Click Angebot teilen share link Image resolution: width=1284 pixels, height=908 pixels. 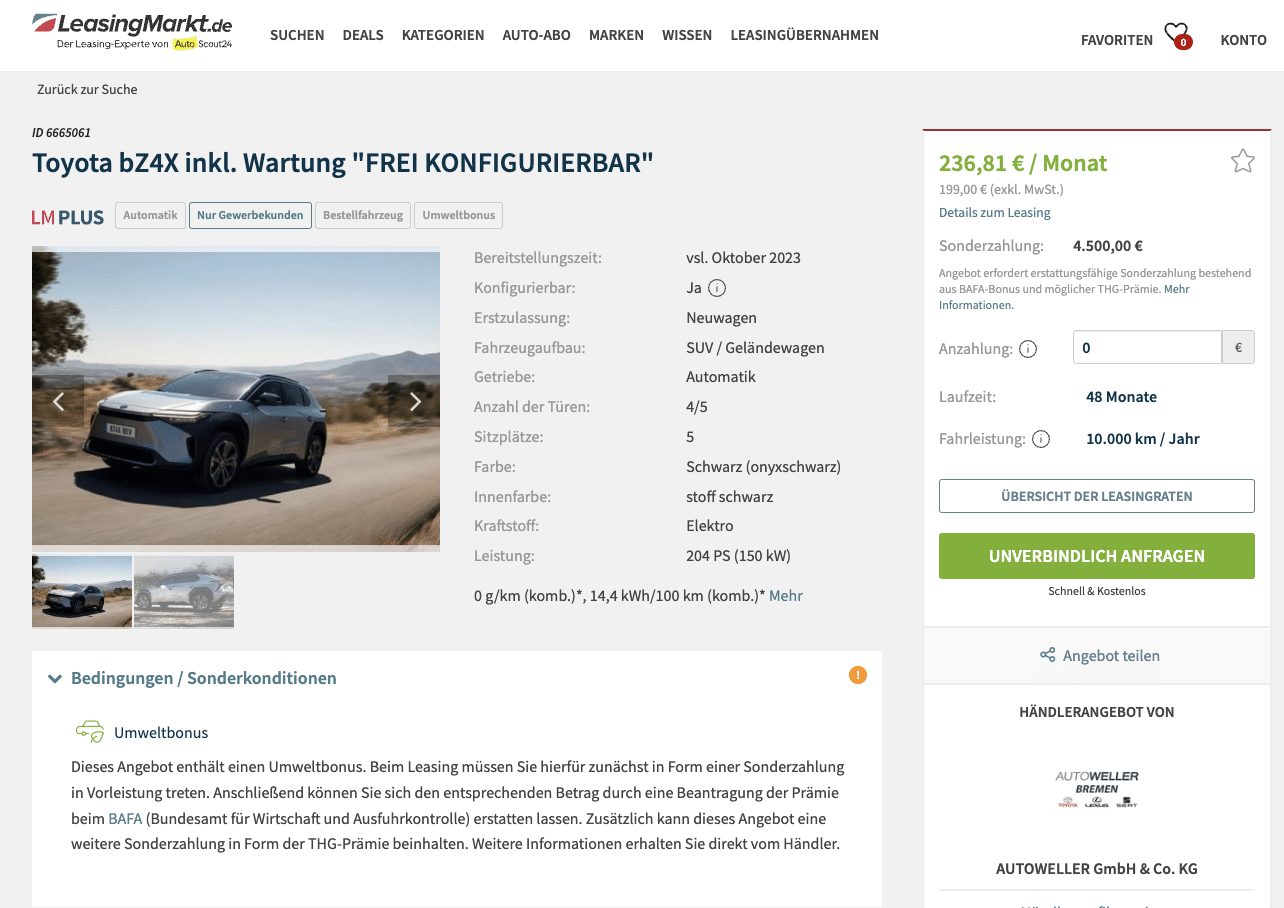[x=1099, y=656]
